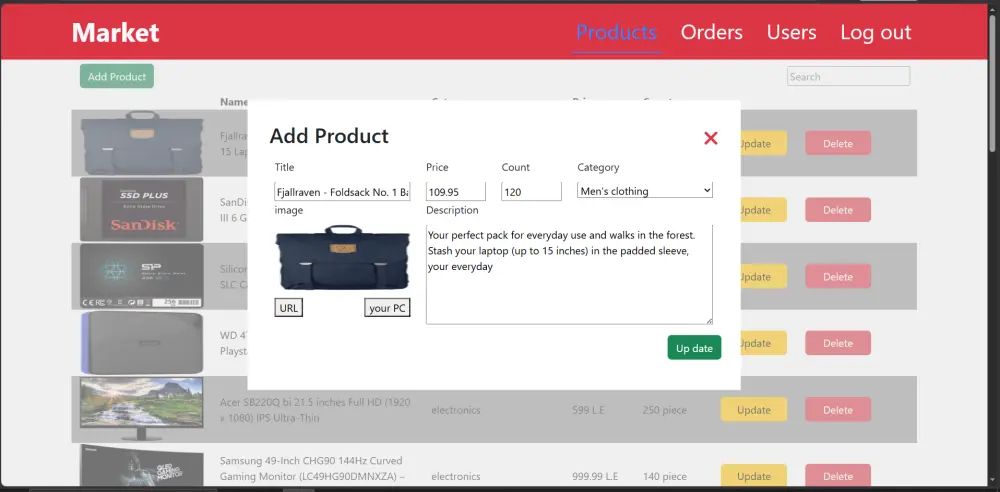
Task: Click the 140 piece count cell
Action: pos(665,477)
